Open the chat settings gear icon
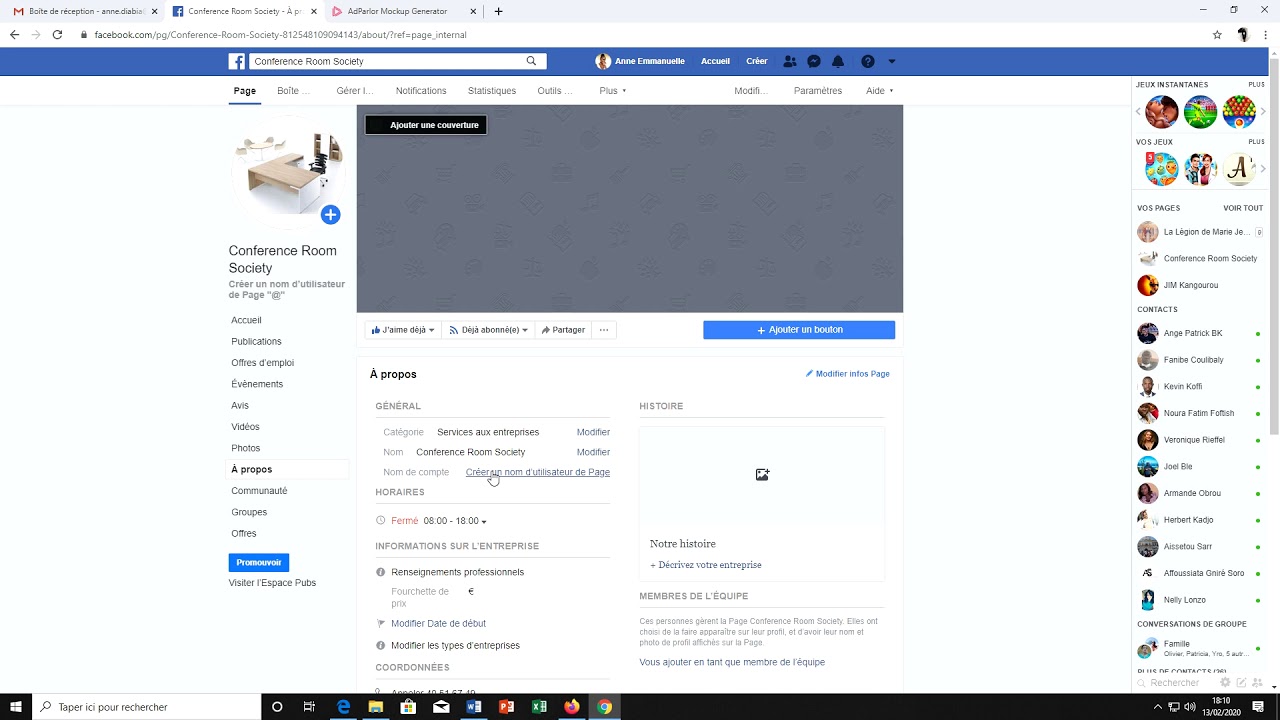 pyautogui.click(x=1226, y=682)
